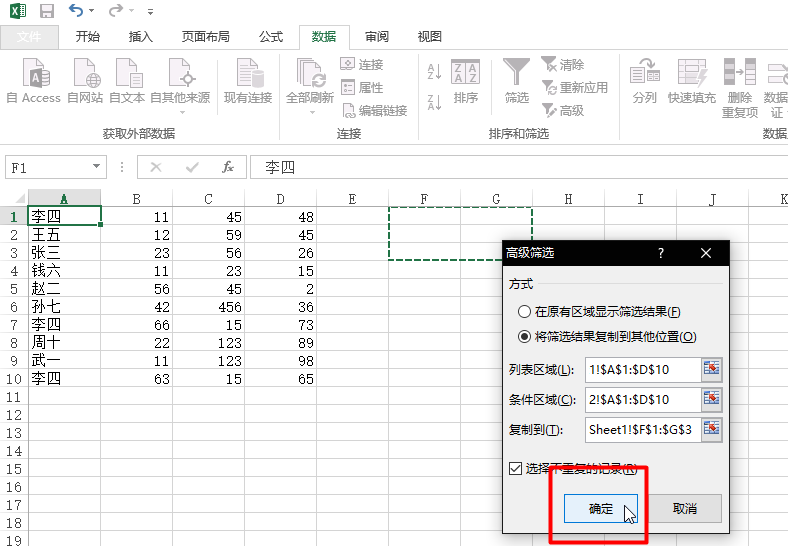
Task: Expand the Customize Quick Access Toolbar menu
Action: pos(150,11)
